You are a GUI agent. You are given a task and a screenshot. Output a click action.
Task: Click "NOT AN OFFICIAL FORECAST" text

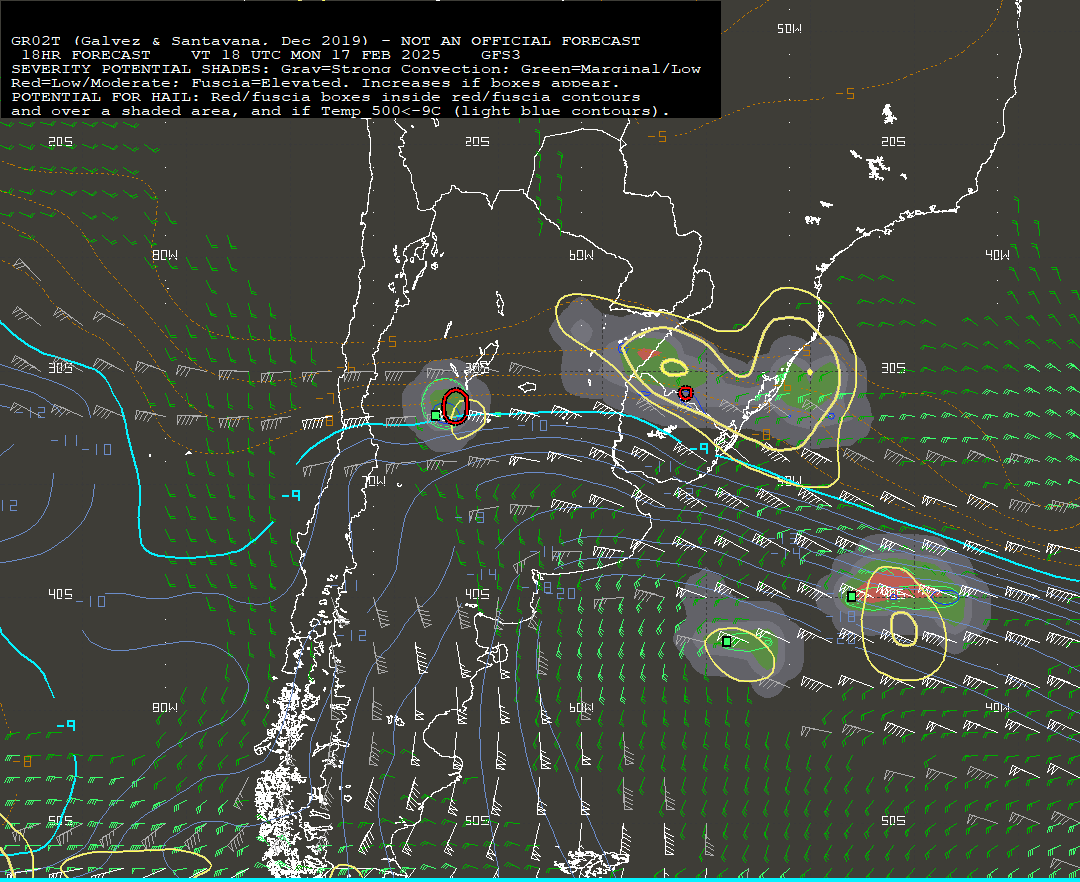click(521, 41)
